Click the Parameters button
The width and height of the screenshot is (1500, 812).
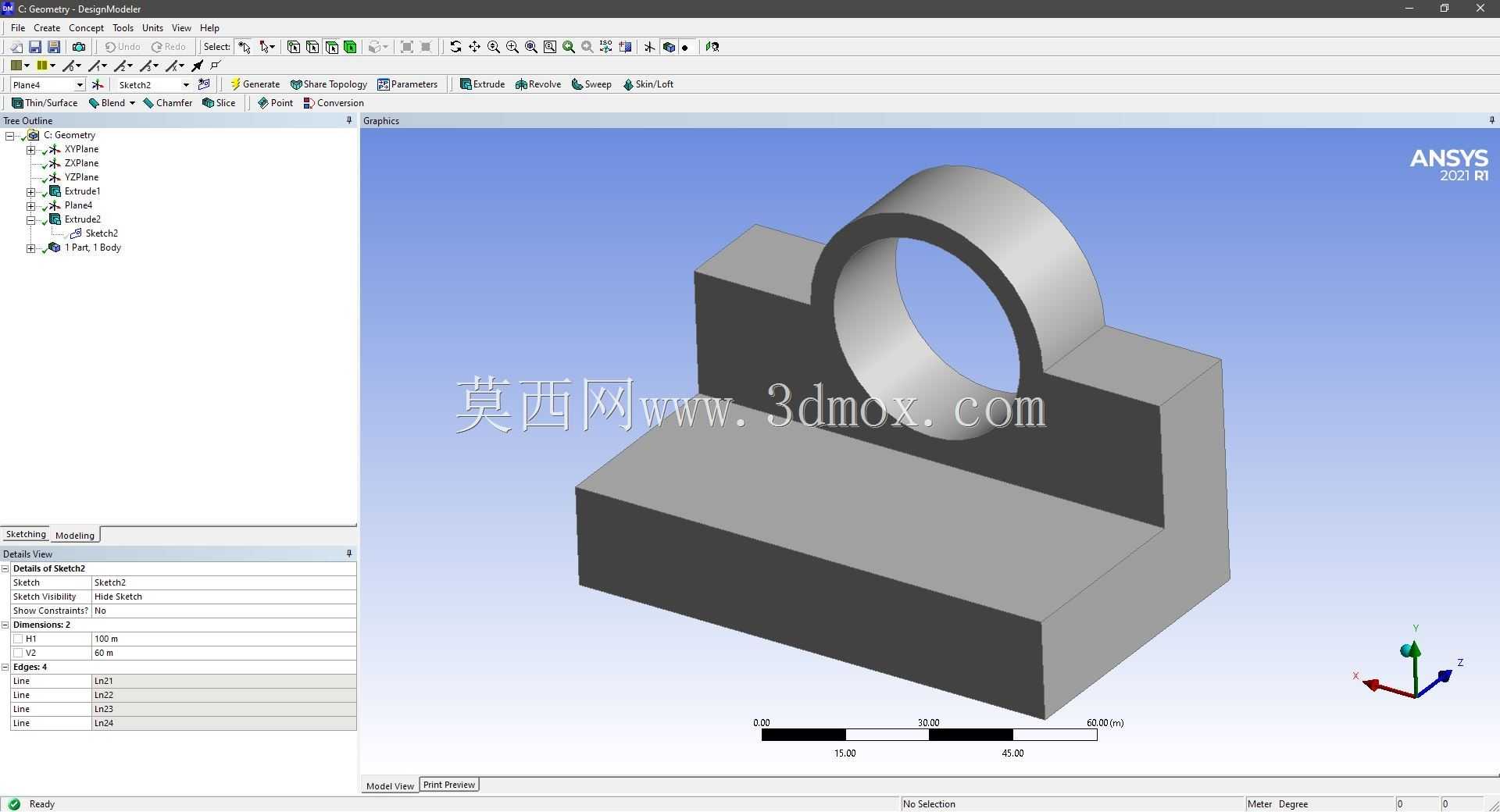[407, 84]
